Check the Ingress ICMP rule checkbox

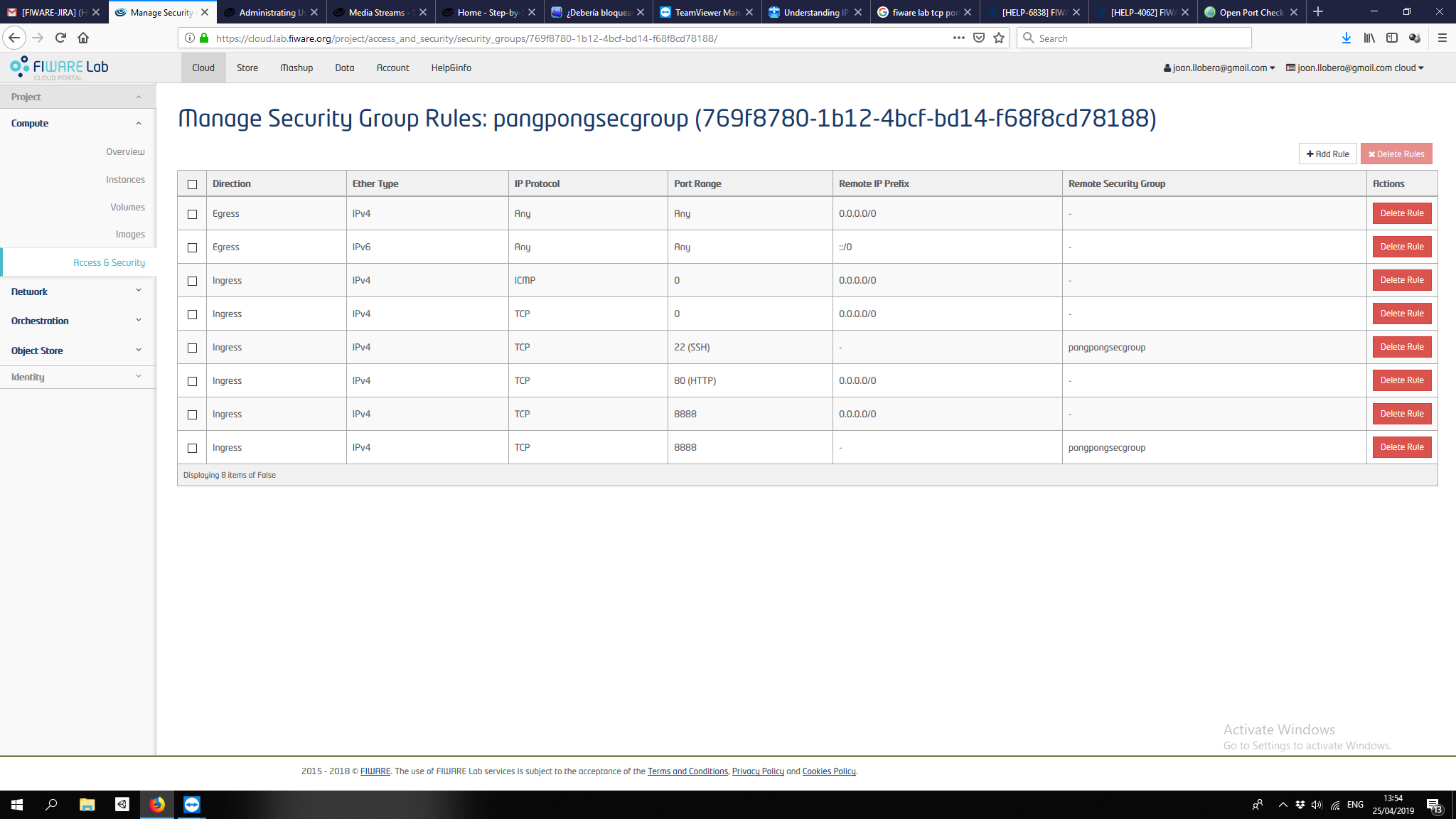tap(192, 281)
